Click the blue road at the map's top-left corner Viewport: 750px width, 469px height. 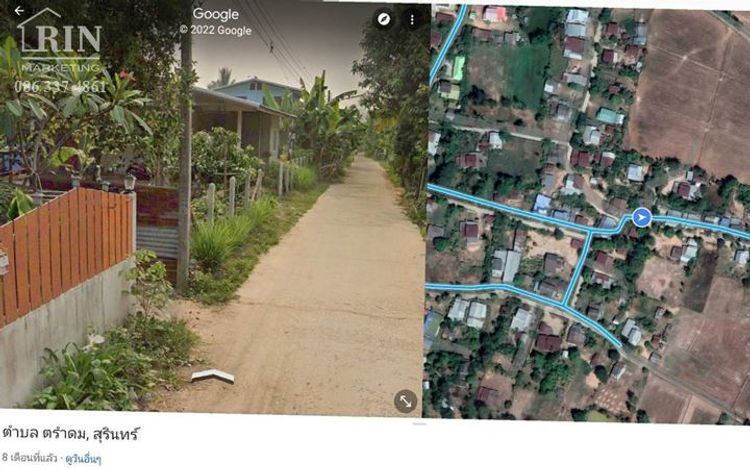click(x=448, y=43)
